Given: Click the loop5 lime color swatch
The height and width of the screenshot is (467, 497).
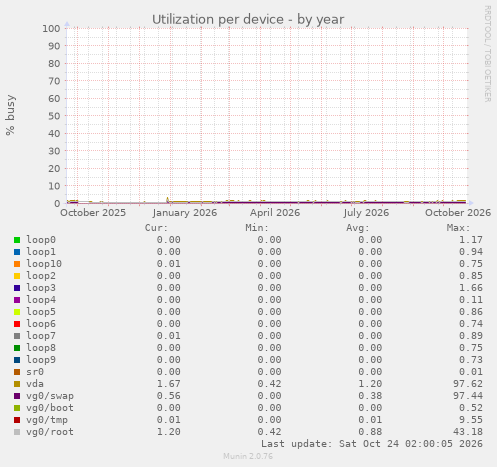Looking at the screenshot, I should pos(17,312).
